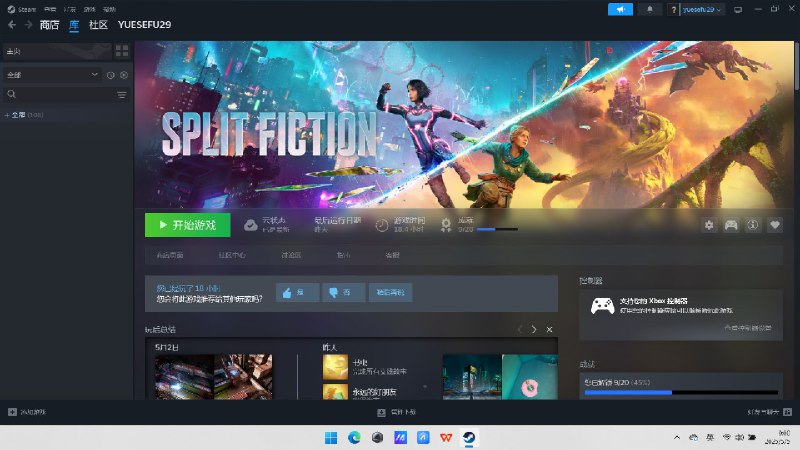Click the library search field
800x450 pixels.
pos(60,94)
